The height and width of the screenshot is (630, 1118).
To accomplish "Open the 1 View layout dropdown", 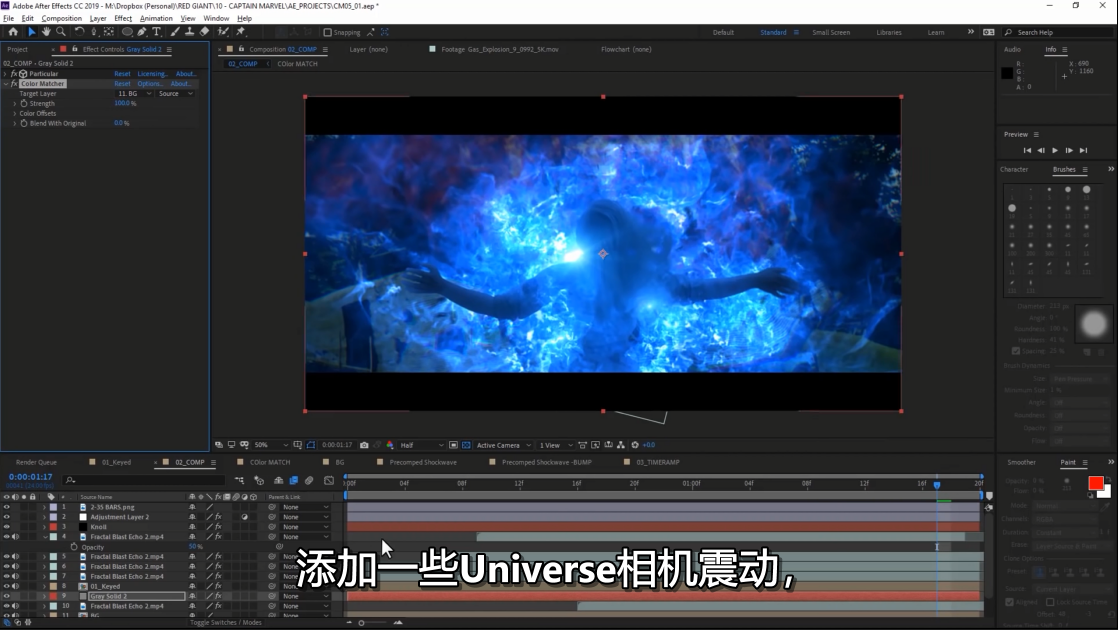I will (x=556, y=445).
